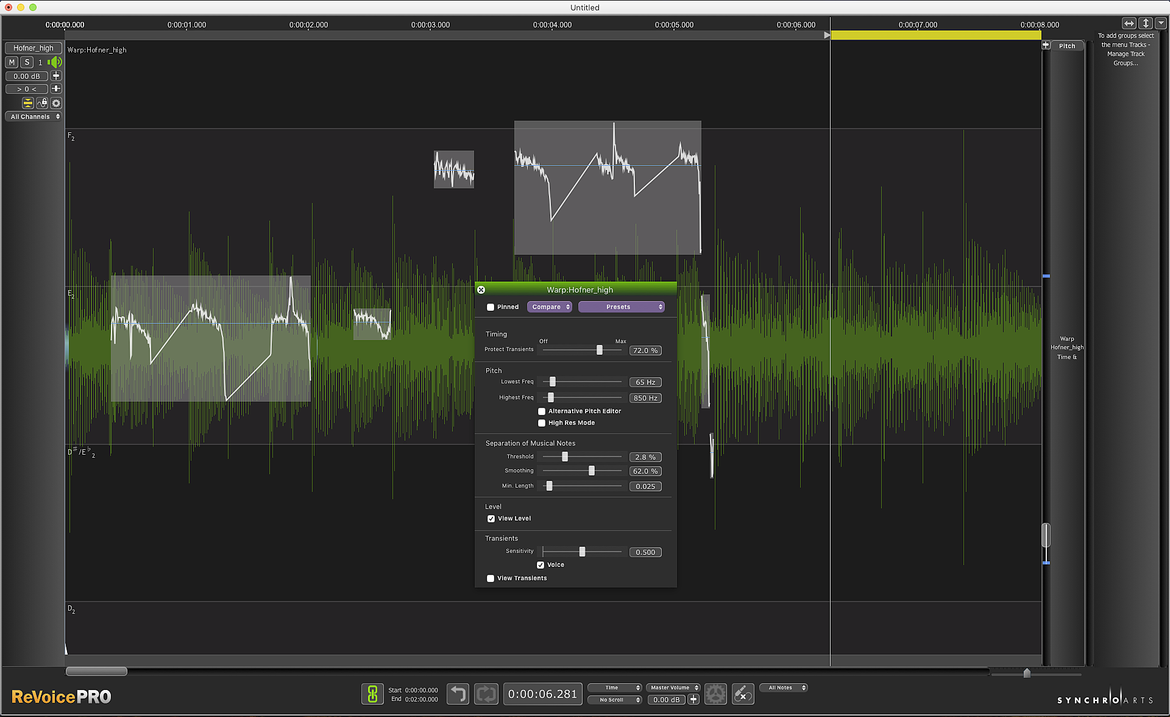The height and width of the screenshot is (717, 1170).
Task: Click the pencil with X tool icon
Action: (x=742, y=694)
